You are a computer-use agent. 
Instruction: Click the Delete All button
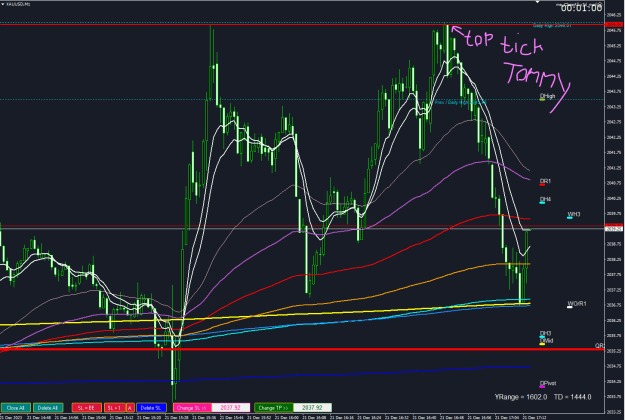[x=48, y=408]
